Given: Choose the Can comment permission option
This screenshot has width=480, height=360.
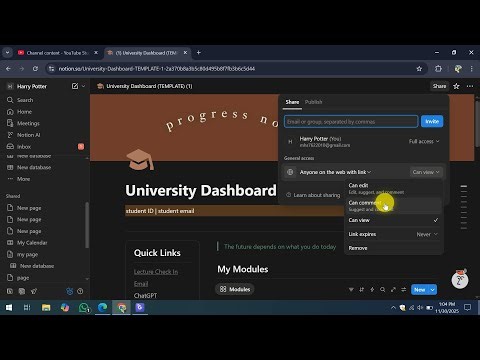Looking at the screenshot, I should click(393, 206).
